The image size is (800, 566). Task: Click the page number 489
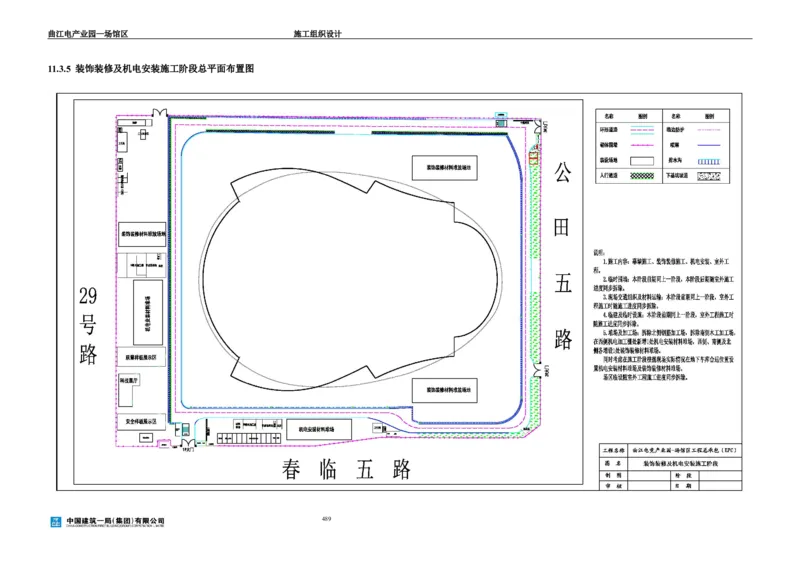(327, 519)
